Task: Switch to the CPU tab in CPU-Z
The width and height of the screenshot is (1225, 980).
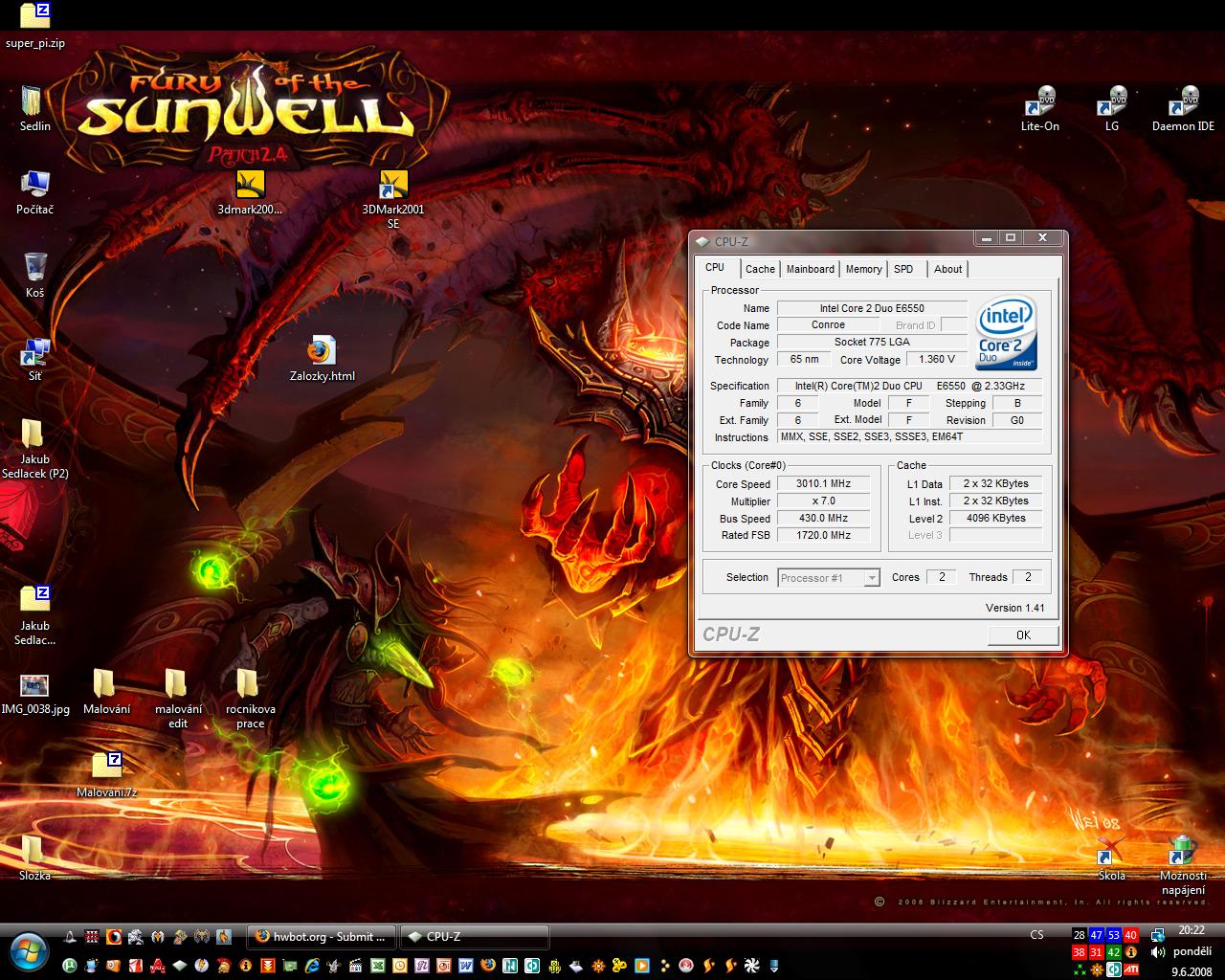Action: [x=715, y=268]
